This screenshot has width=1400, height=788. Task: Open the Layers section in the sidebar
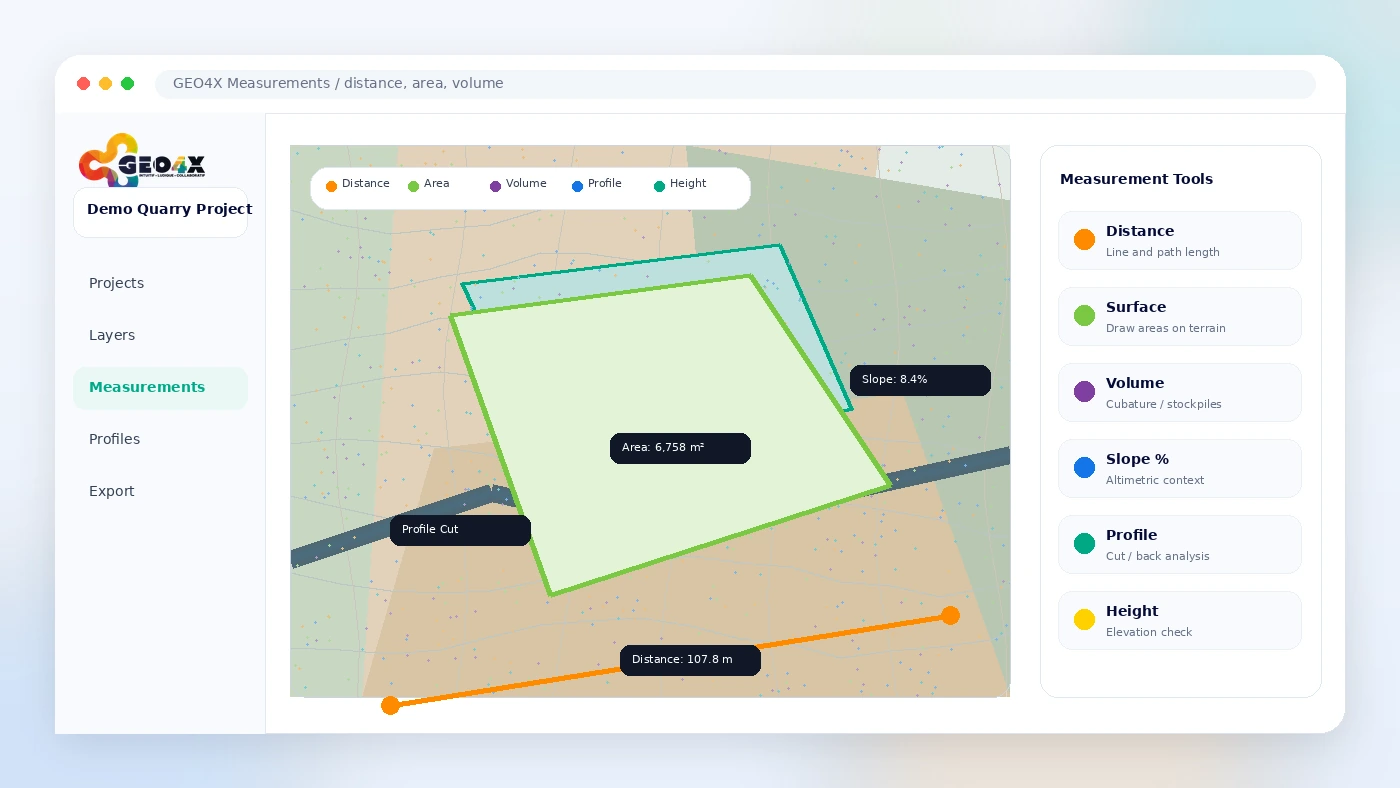[160, 335]
